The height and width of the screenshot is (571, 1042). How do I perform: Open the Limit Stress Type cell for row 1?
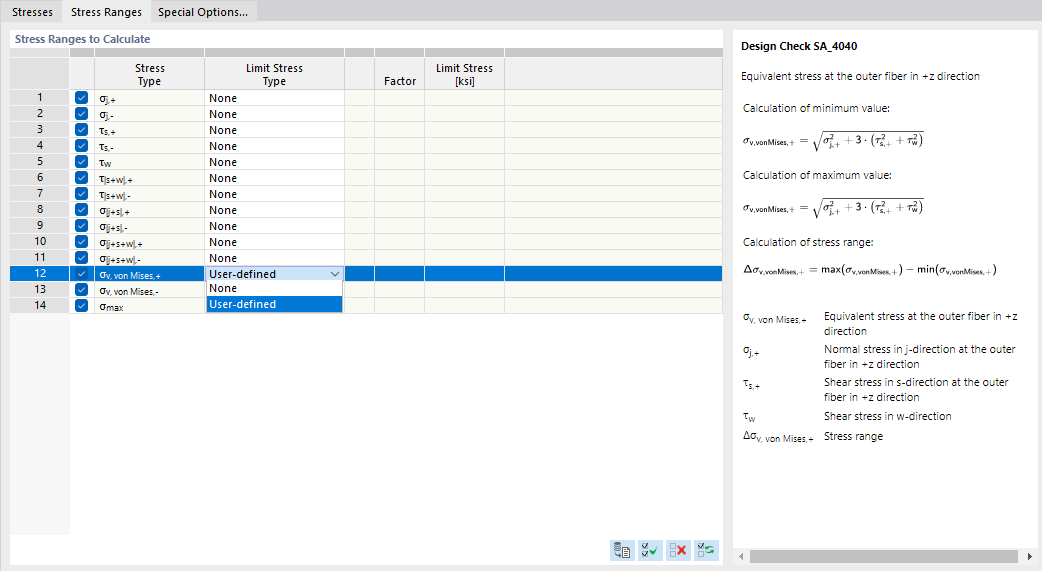point(274,98)
